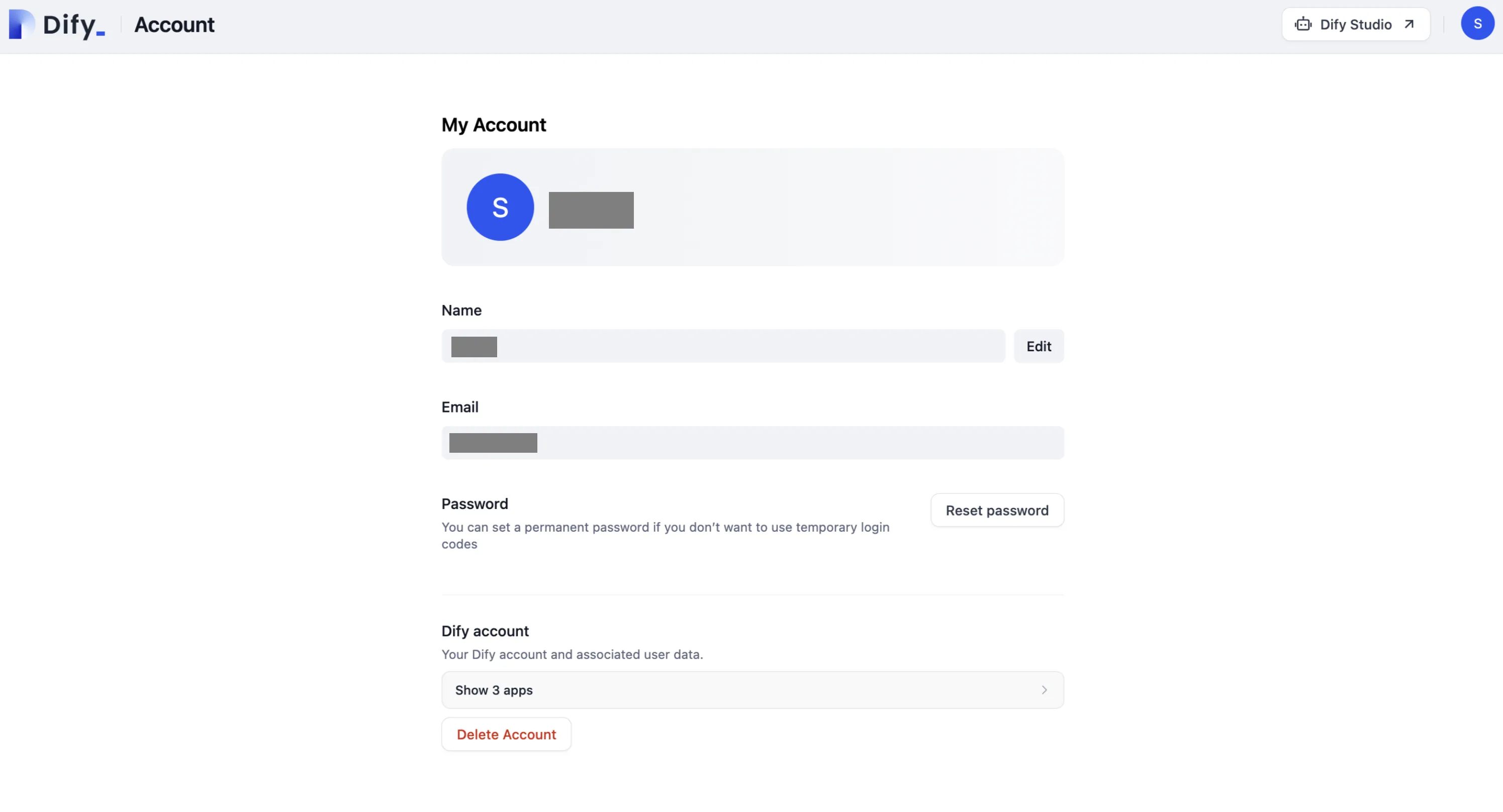
Task: Click the Delete Account button
Action: coord(506,735)
